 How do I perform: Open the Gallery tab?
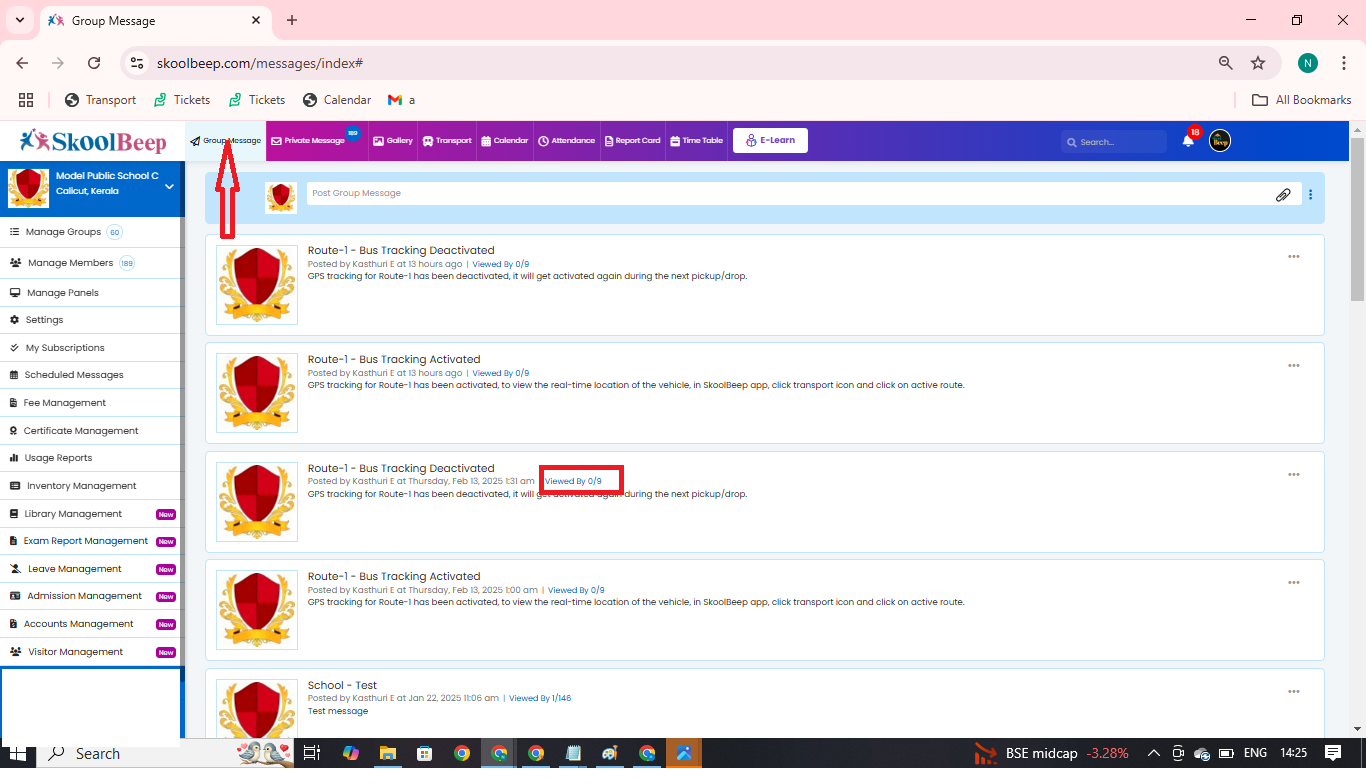pyautogui.click(x=393, y=141)
